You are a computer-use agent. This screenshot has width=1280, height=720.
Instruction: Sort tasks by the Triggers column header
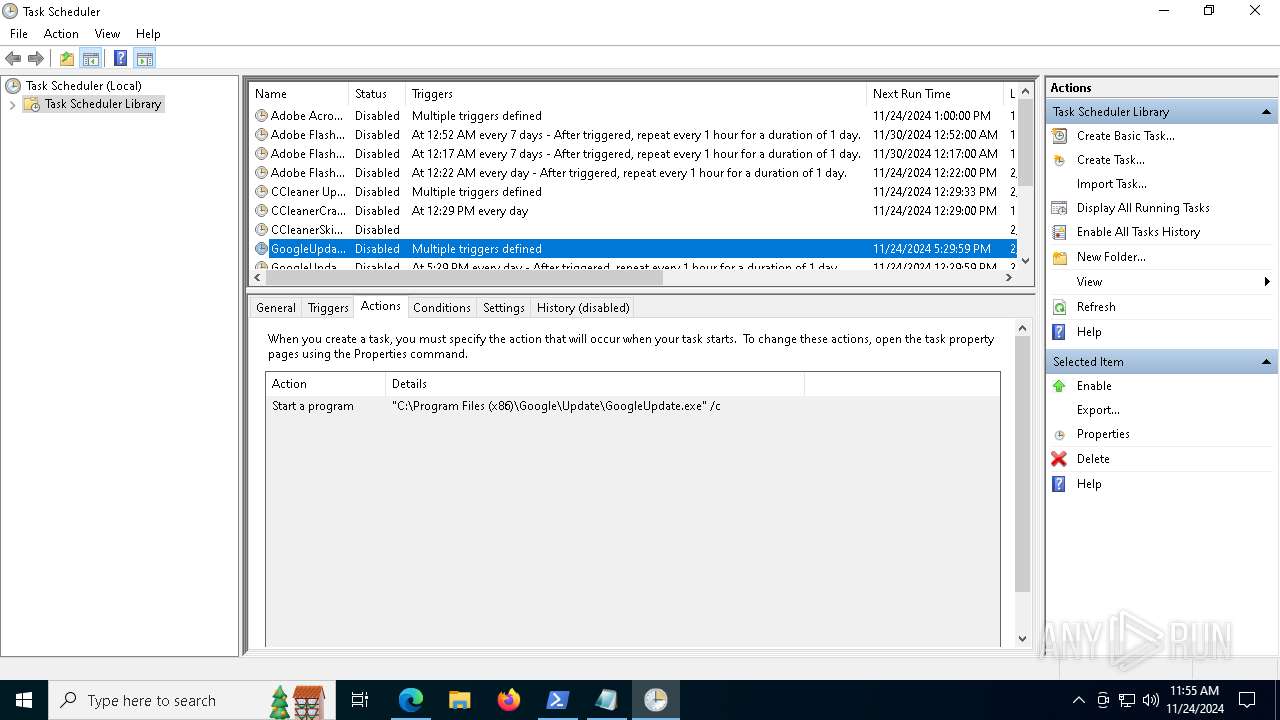tap(635, 94)
